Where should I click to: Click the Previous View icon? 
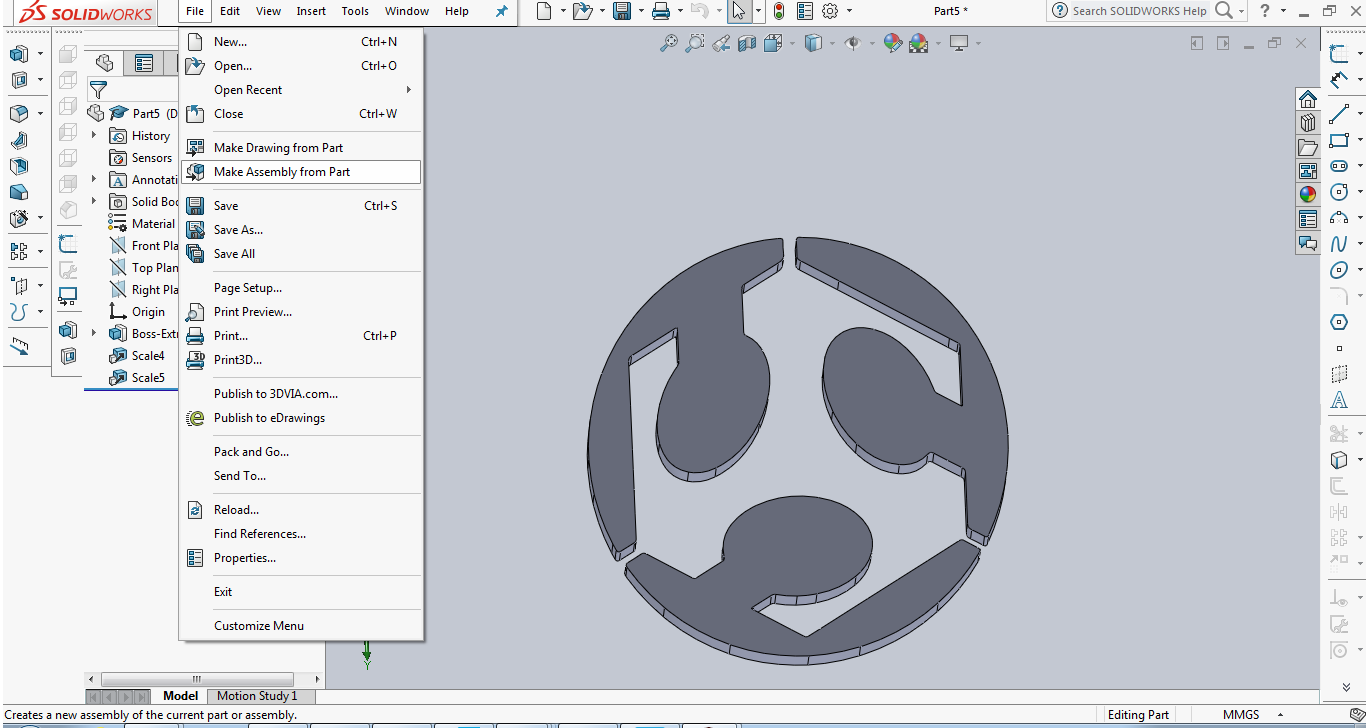pyautogui.click(x=721, y=43)
